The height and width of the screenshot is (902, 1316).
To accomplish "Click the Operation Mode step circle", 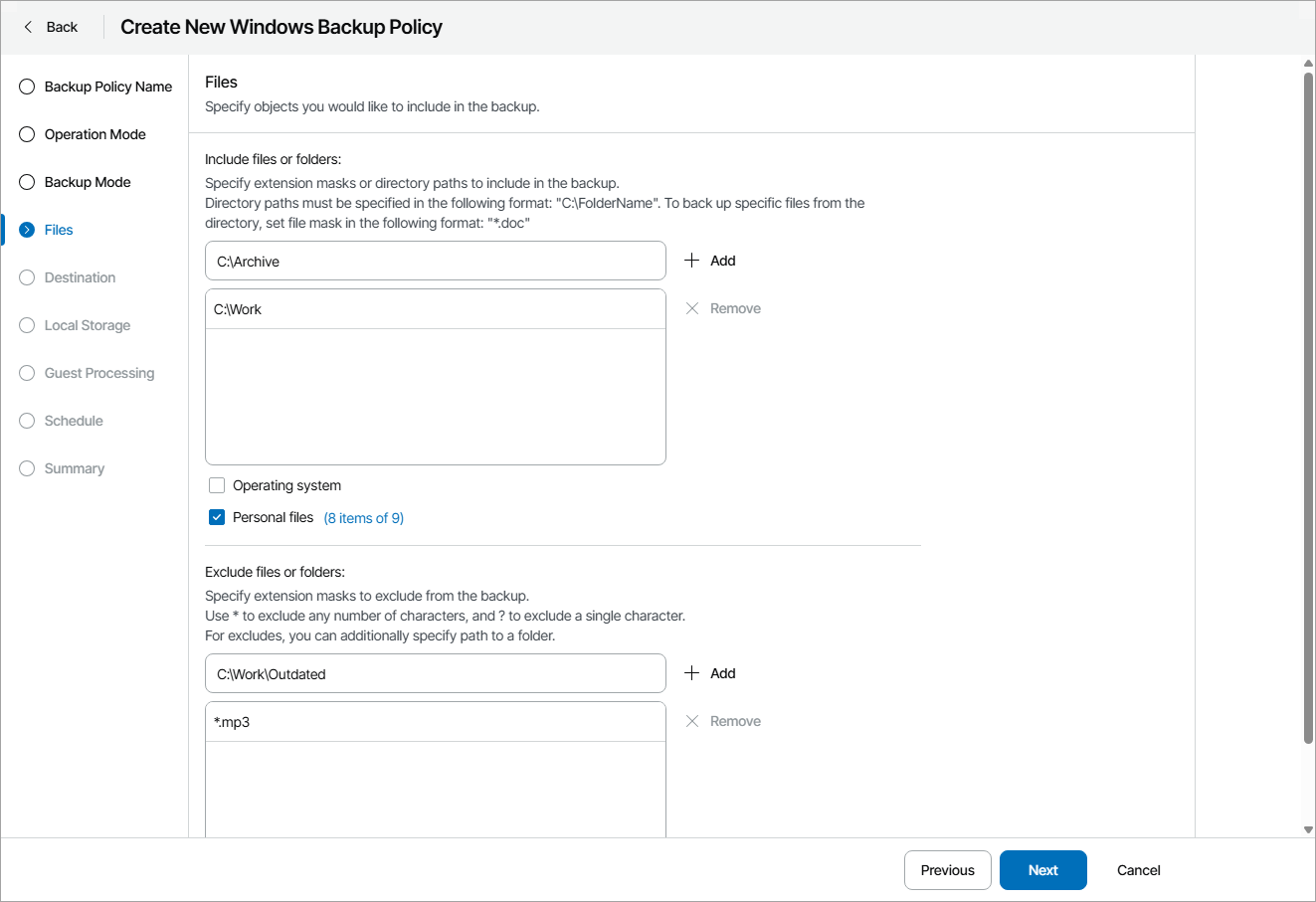I will [x=27, y=134].
